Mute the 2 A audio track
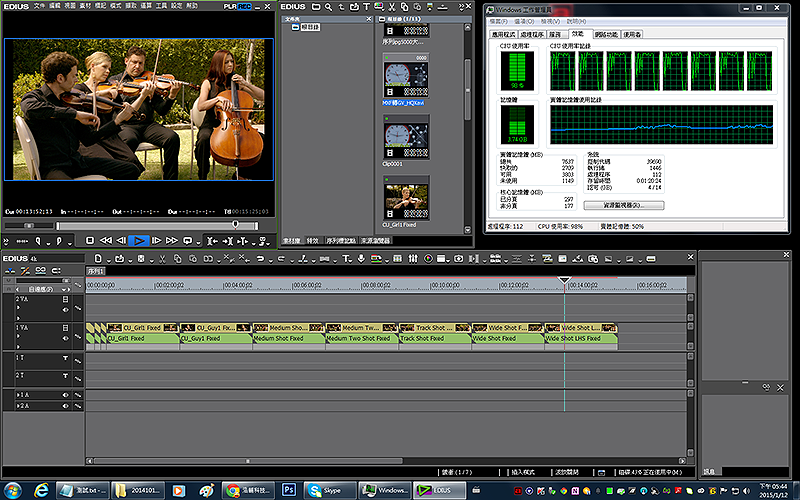The image size is (800, 500). point(65,406)
